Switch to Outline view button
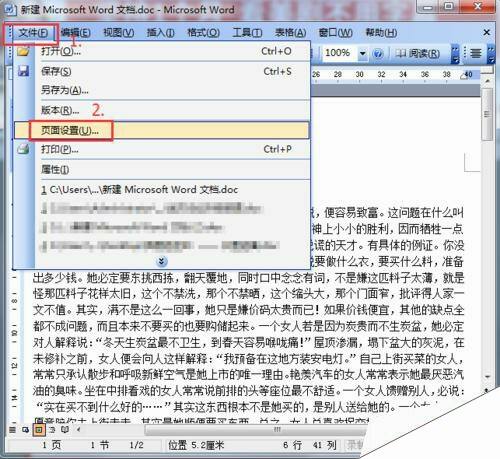The image size is (500, 459). [52, 430]
